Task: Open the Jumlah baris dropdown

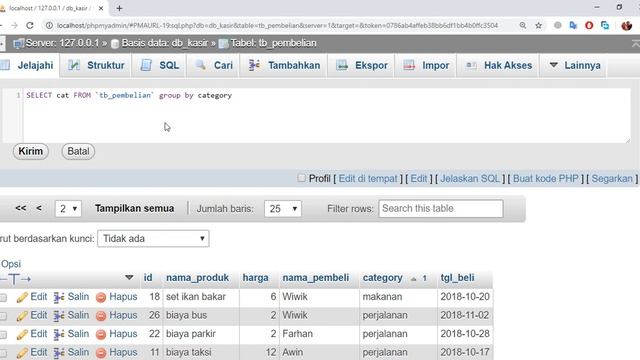Action: tap(282, 209)
